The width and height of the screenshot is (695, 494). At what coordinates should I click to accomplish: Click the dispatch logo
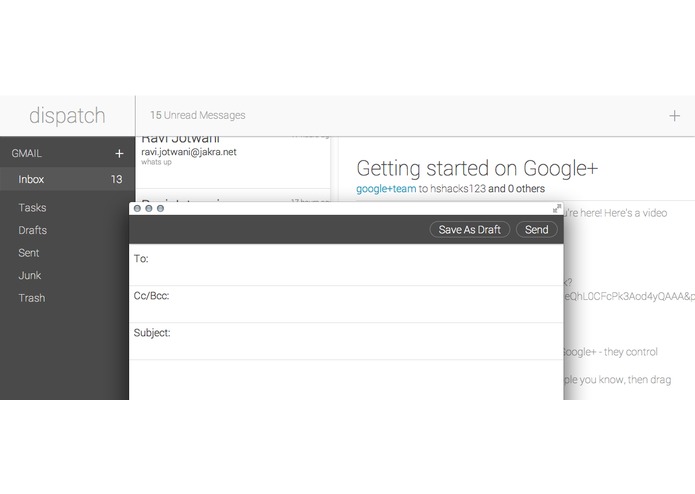tap(67, 116)
